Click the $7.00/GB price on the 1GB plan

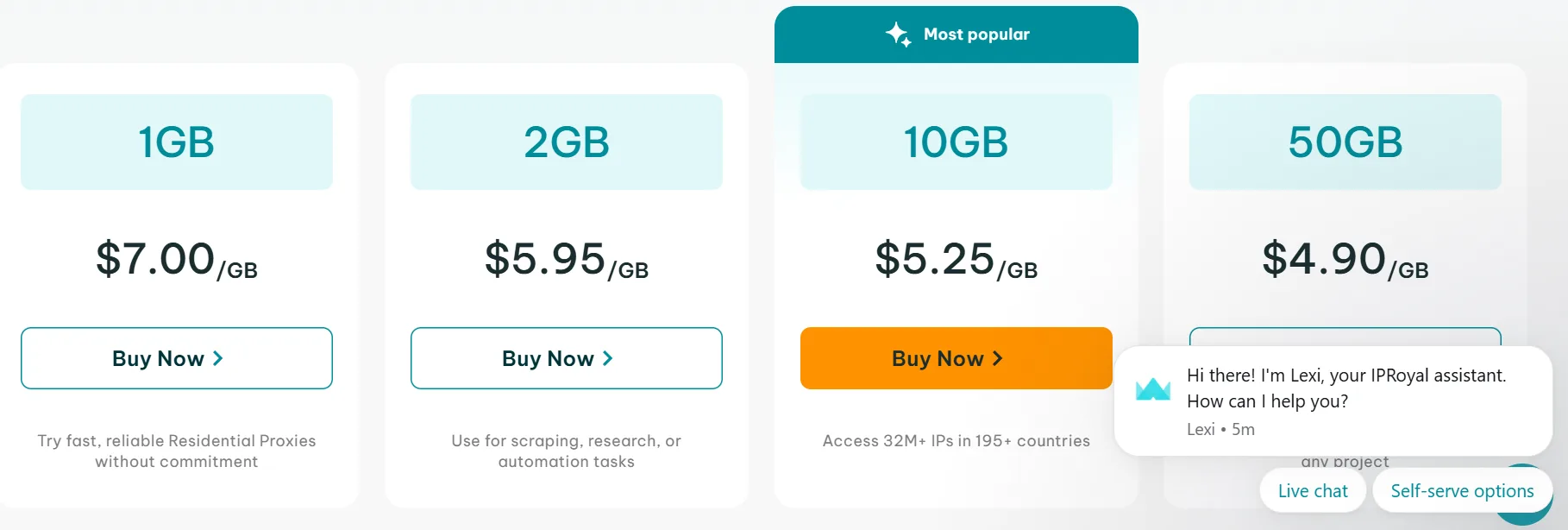click(176, 258)
